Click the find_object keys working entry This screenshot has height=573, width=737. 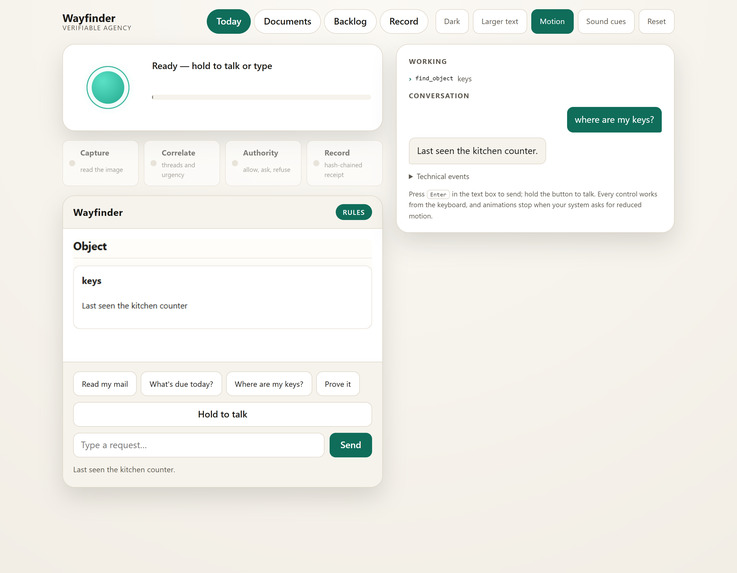pyautogui.click(x=440, y=78)
